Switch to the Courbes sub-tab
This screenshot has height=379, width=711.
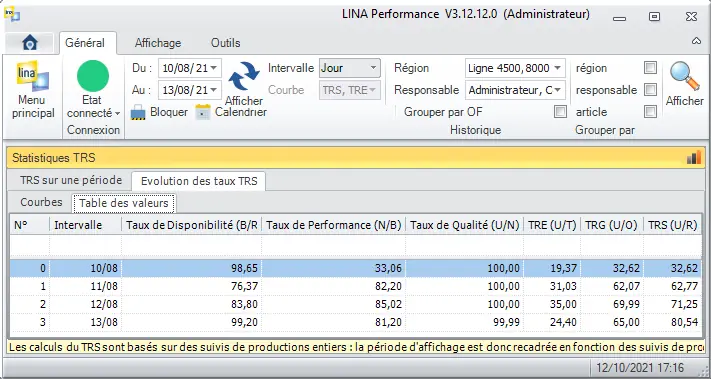click(41, 202)
